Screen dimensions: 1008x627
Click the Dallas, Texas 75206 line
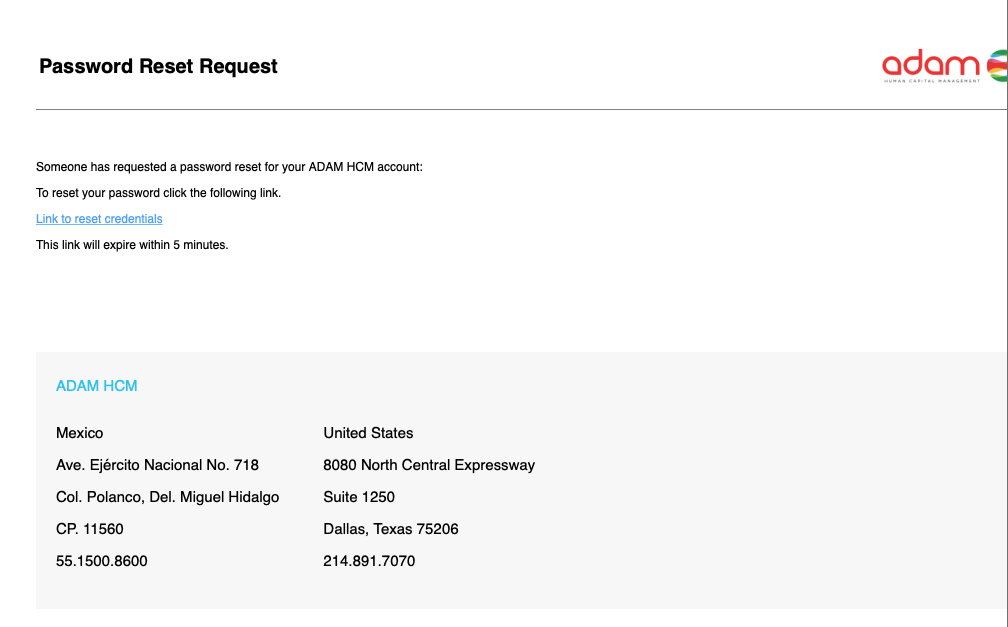(391, 529)
